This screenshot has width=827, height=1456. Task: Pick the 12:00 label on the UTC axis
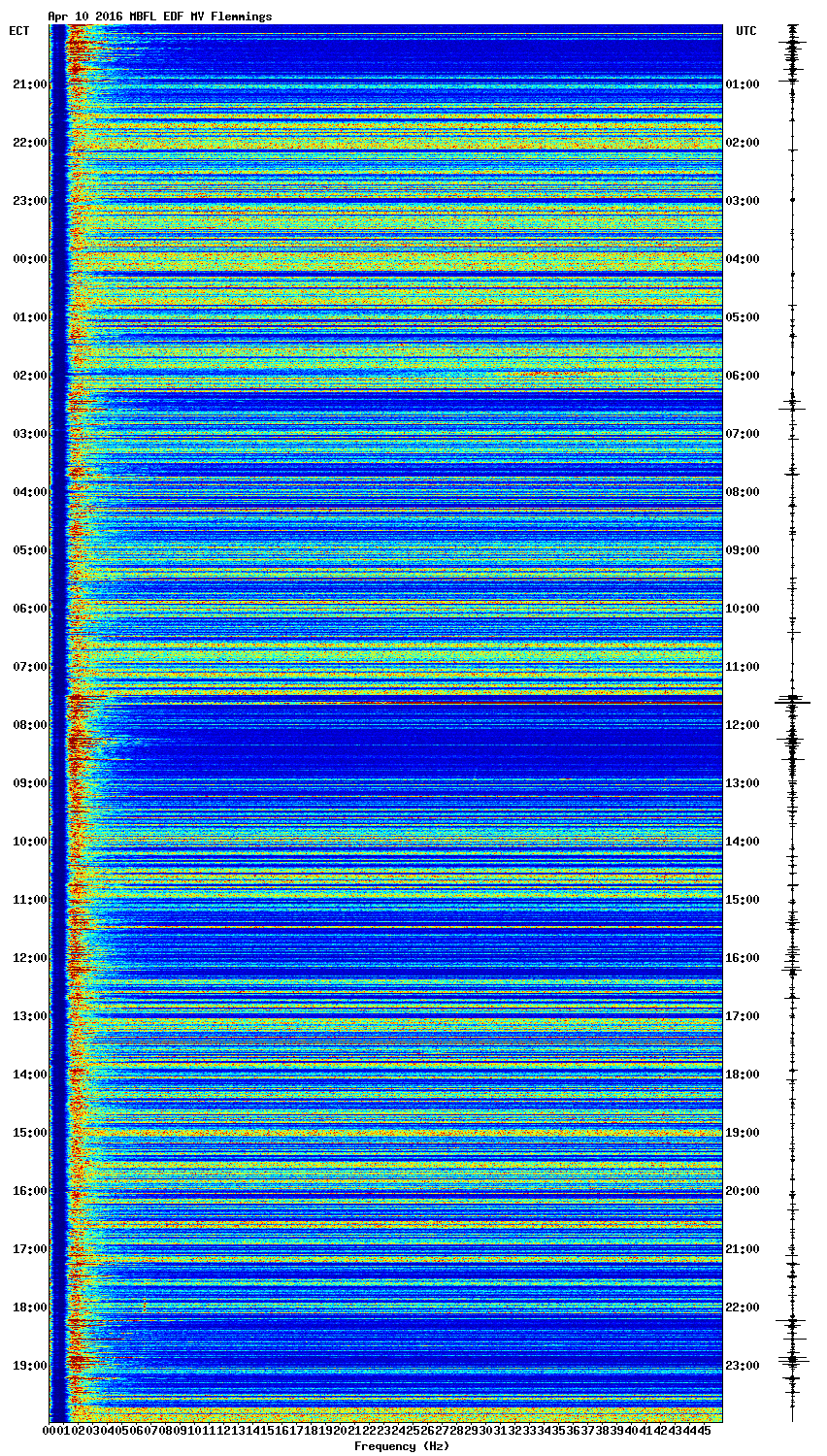coord(743,725)
